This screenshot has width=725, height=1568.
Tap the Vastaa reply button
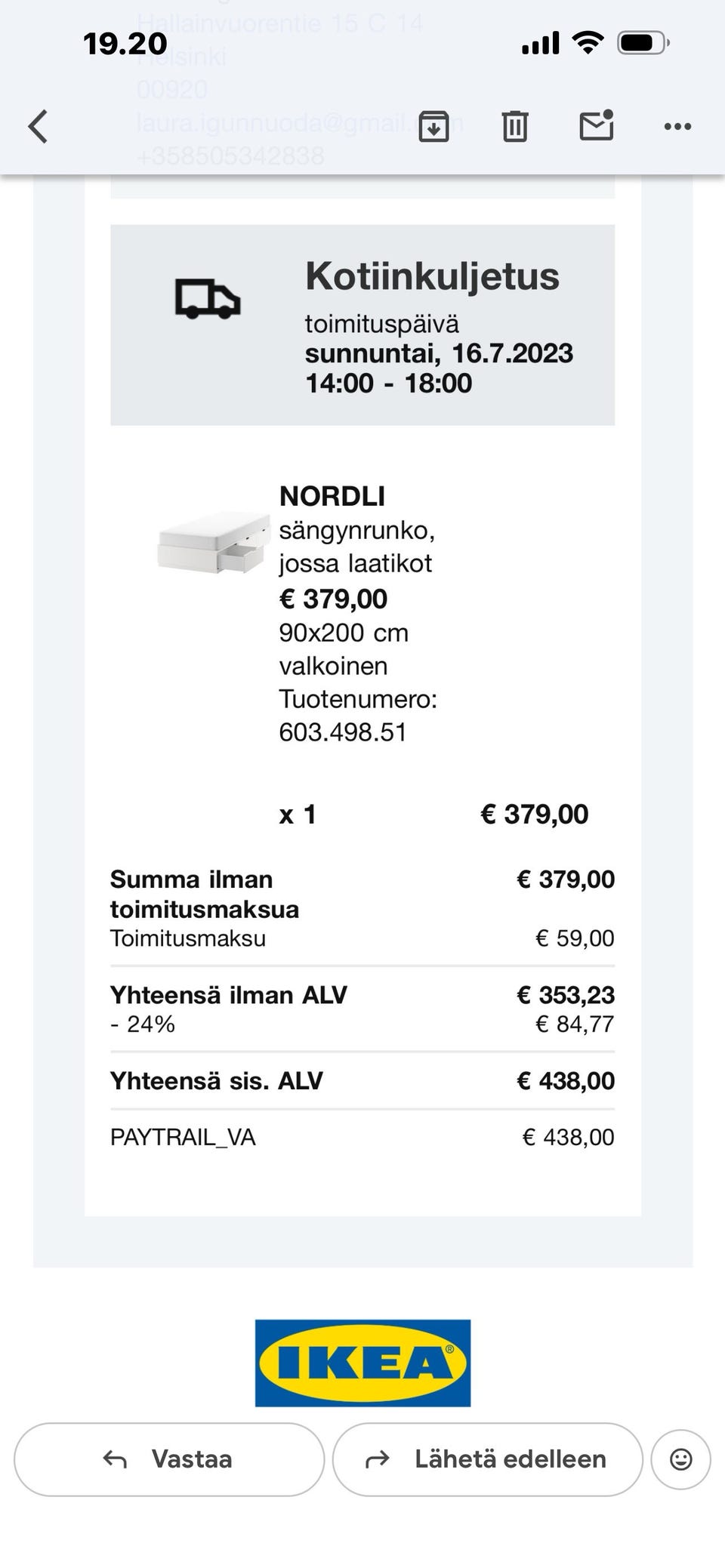click(x=169, y=1459)
